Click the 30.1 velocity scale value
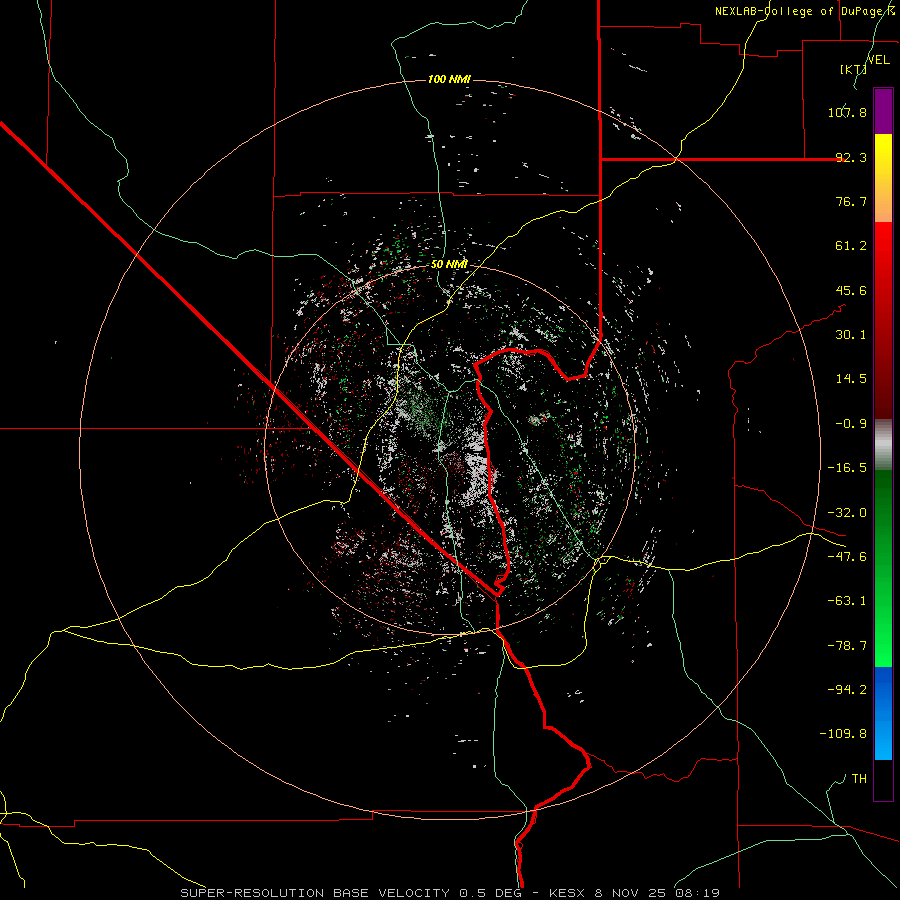Image resolution: width=900 pixels, height=900 pixels. click(851, 335)
